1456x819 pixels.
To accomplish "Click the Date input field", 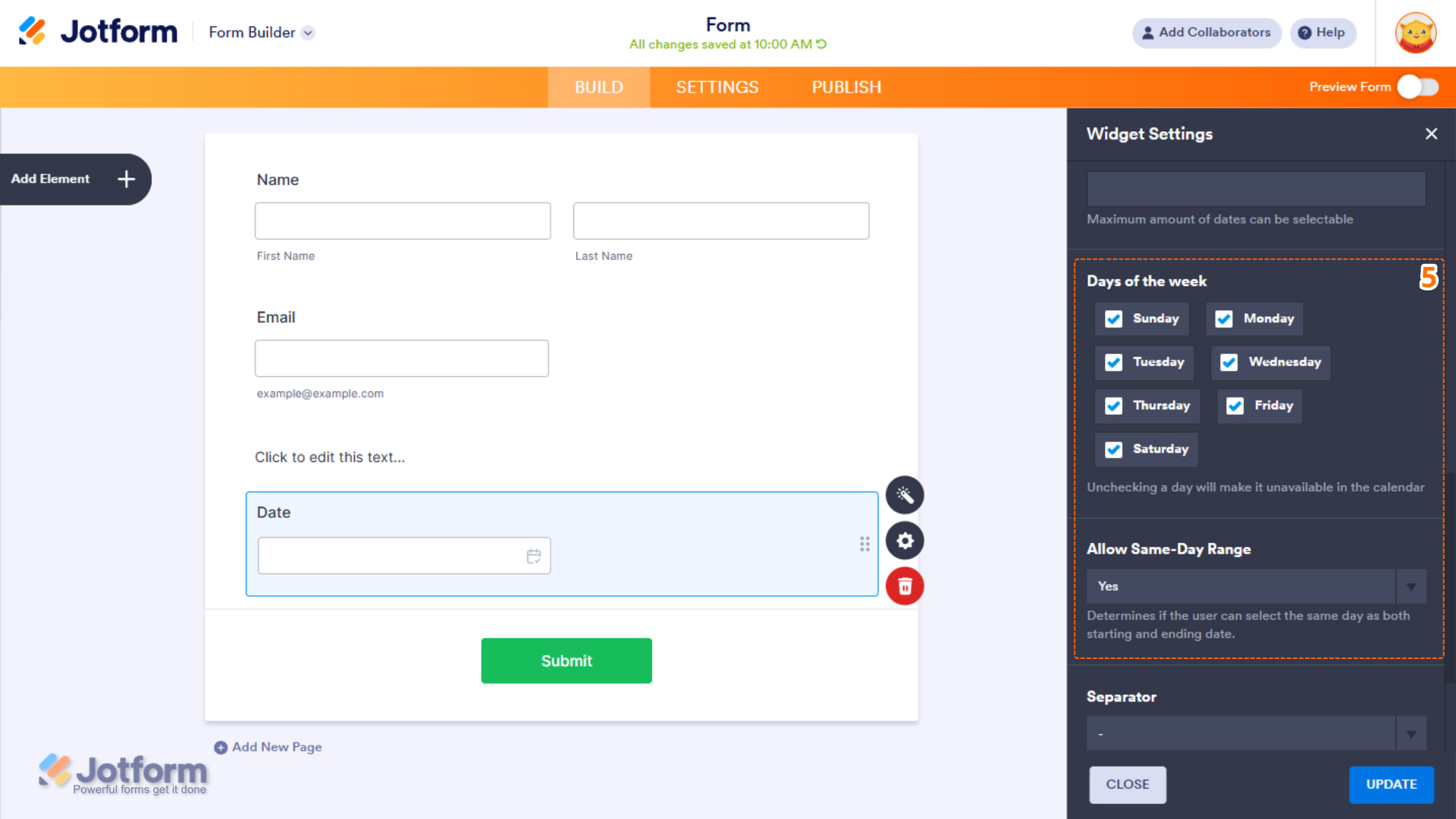I will tap(404, 556).
